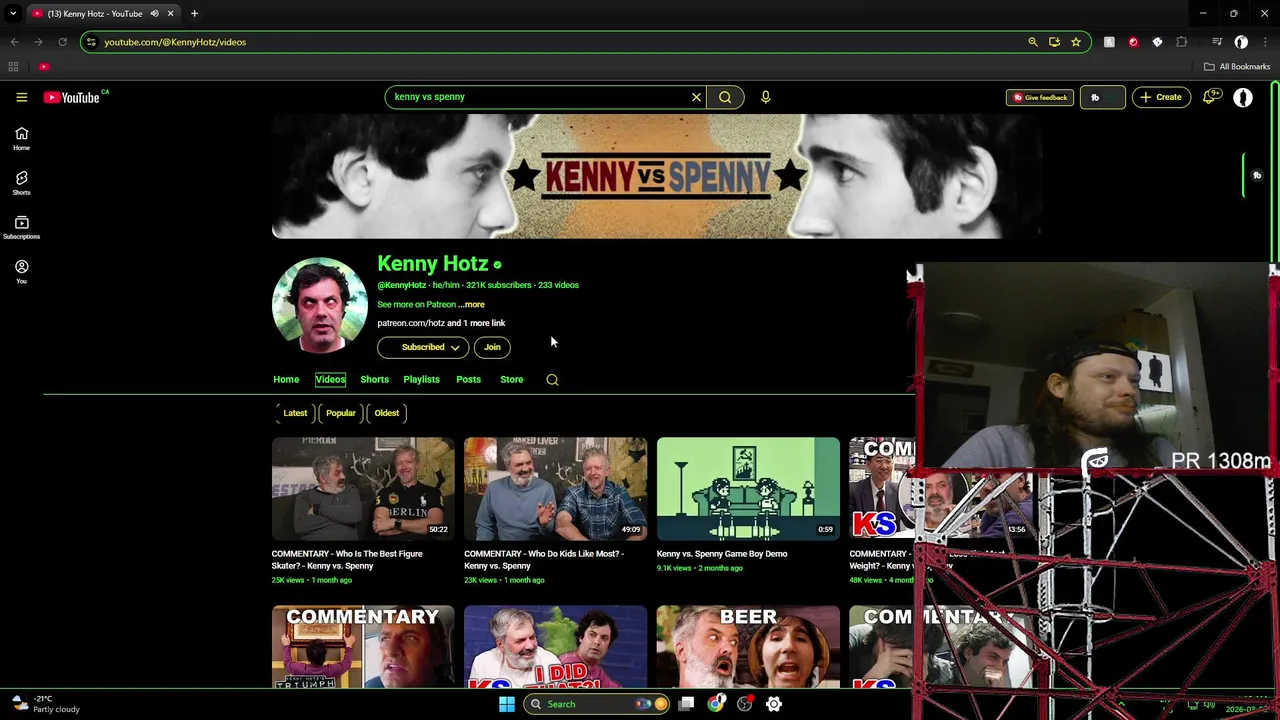
Task: Click the Give feedback button
Action: tap(1040, 97)
